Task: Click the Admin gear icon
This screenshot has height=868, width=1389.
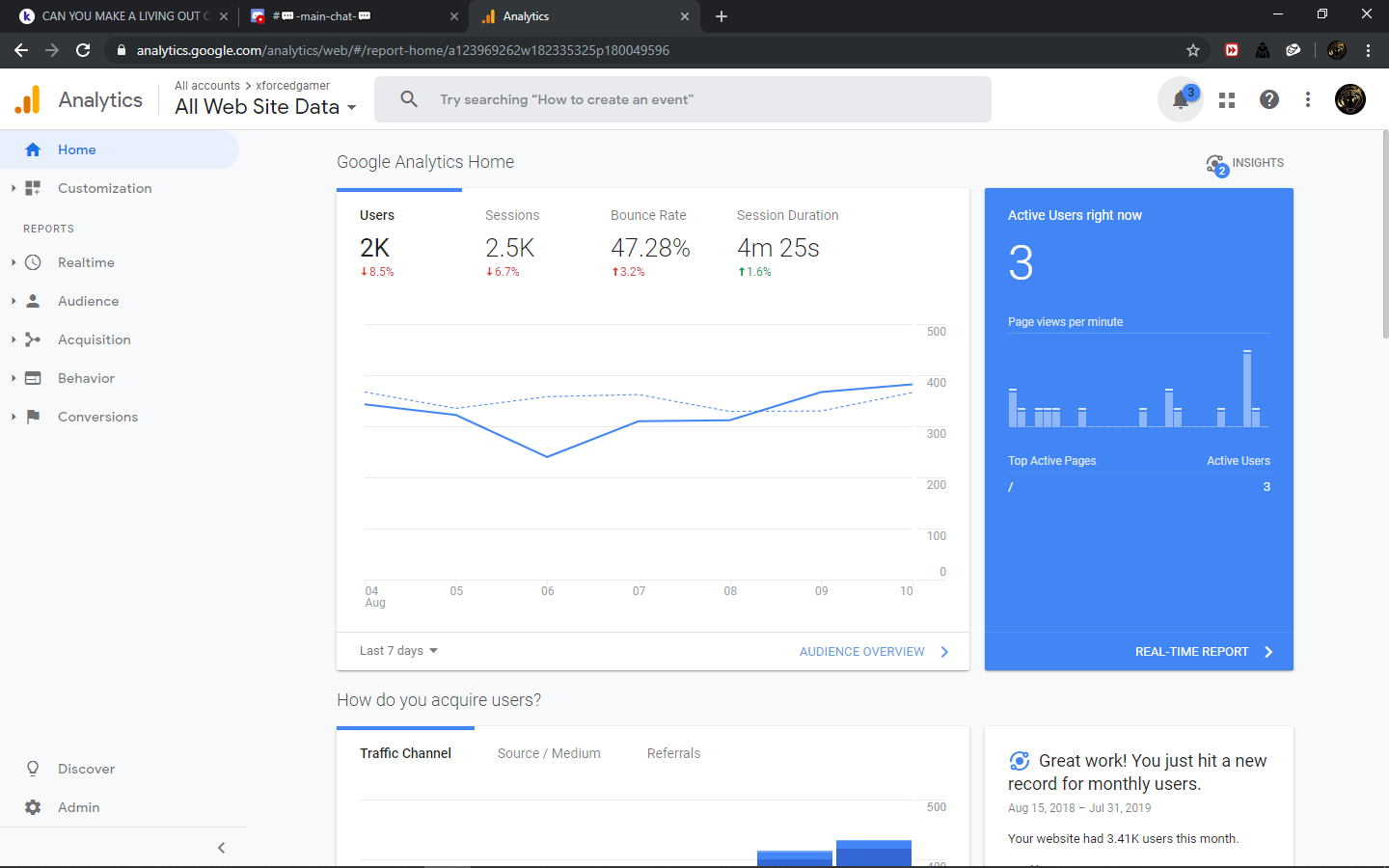Action: (33, 807)
